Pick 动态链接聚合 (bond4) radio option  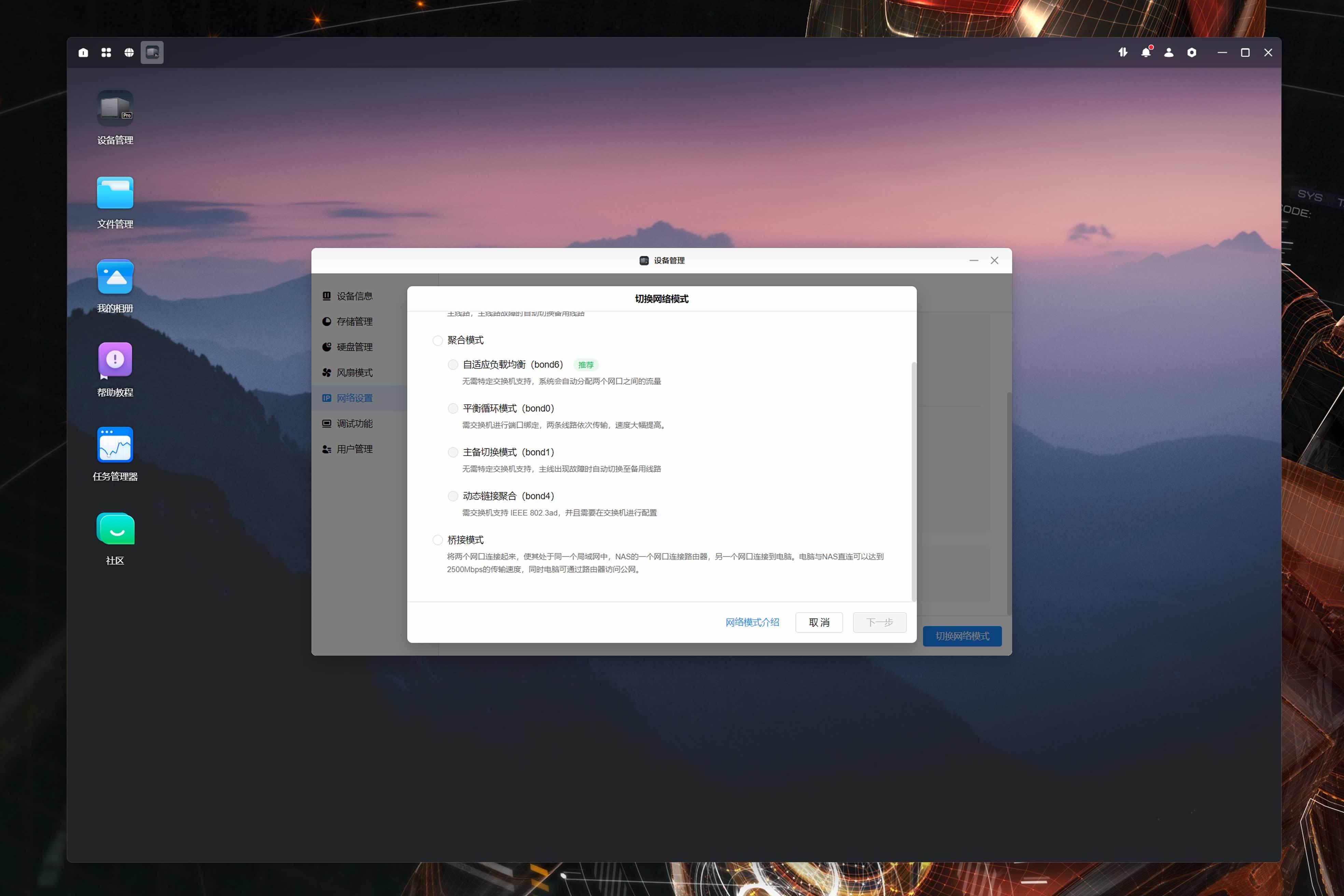453,496
